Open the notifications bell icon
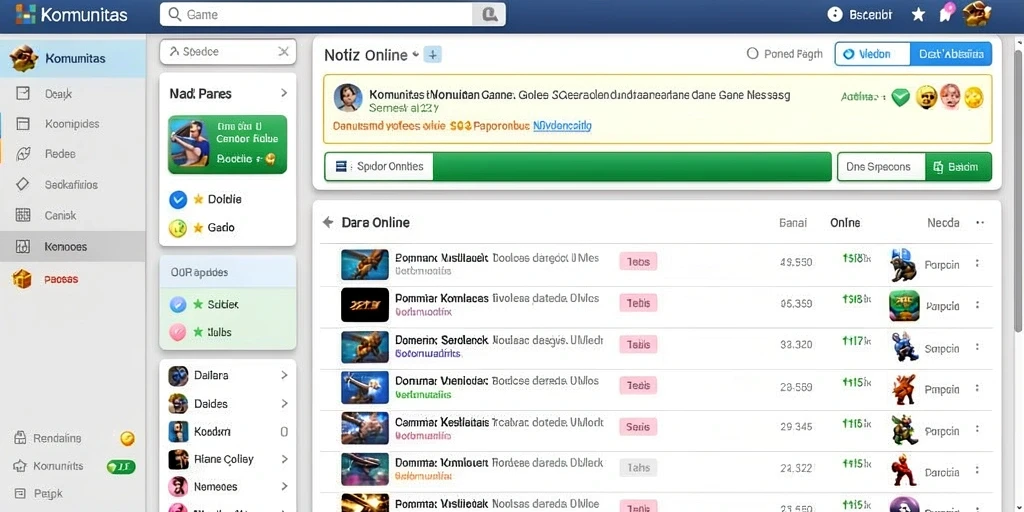 point(946,13)
